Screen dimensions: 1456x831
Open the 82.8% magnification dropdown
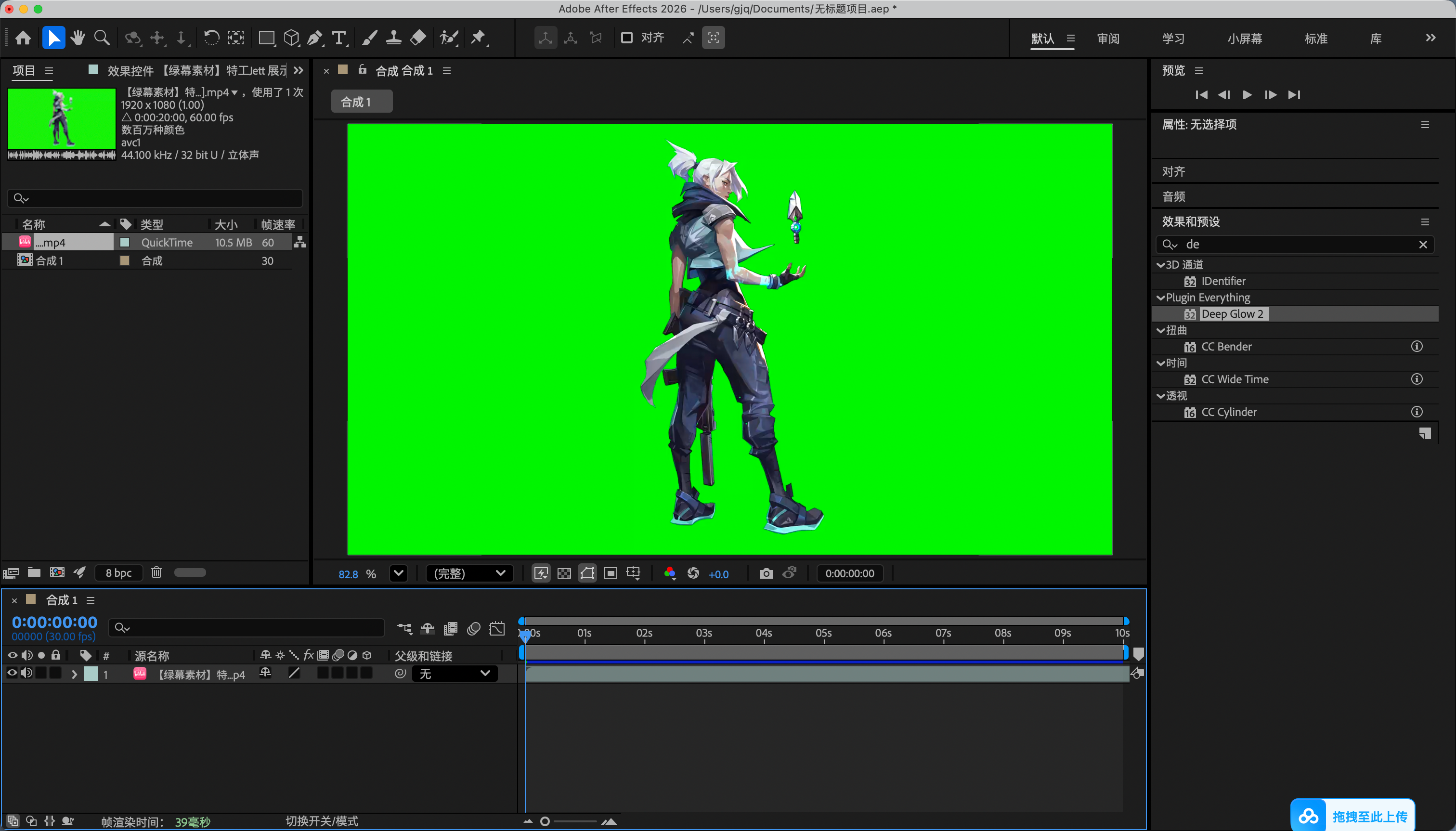[x=398, y=573]
